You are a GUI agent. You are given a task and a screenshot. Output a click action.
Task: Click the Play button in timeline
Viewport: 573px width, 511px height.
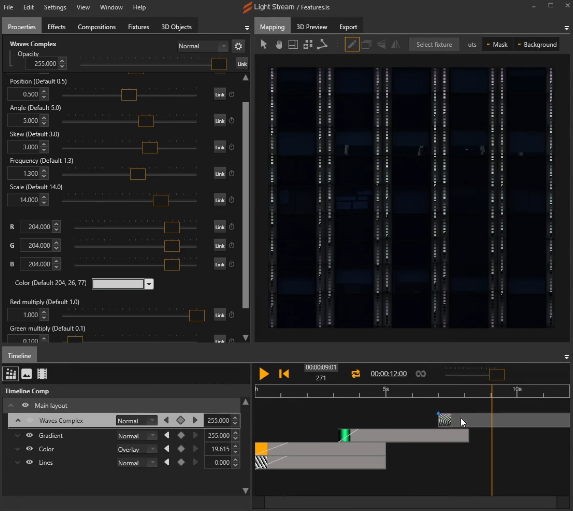click(x=264, y=374)
